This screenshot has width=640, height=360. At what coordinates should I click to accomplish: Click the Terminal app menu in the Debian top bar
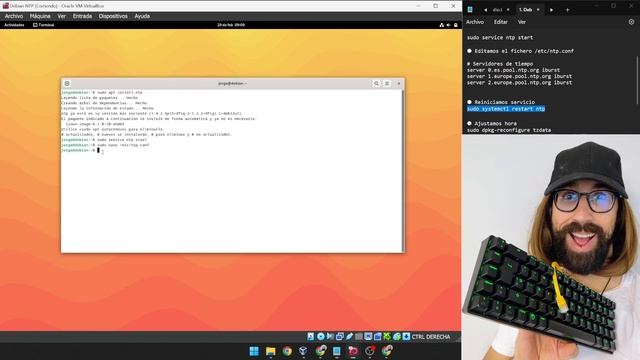click(44, 25)
